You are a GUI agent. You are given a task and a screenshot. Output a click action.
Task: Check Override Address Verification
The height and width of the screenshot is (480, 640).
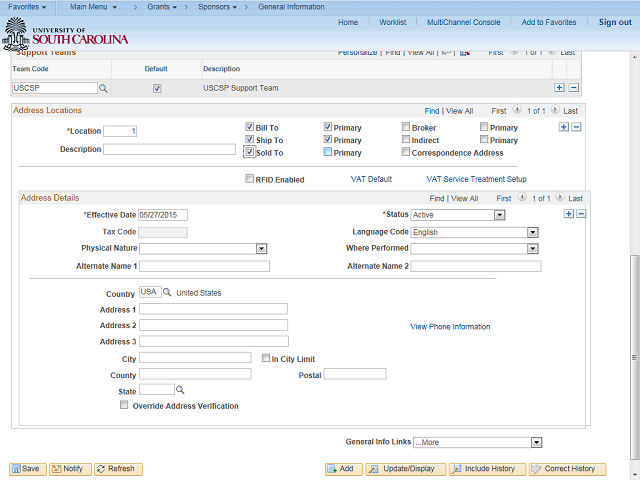124,406
